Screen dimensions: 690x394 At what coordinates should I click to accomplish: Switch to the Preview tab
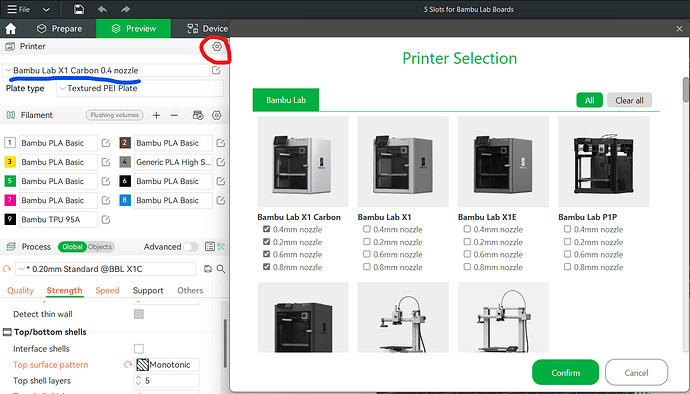(x=133, y=29)
